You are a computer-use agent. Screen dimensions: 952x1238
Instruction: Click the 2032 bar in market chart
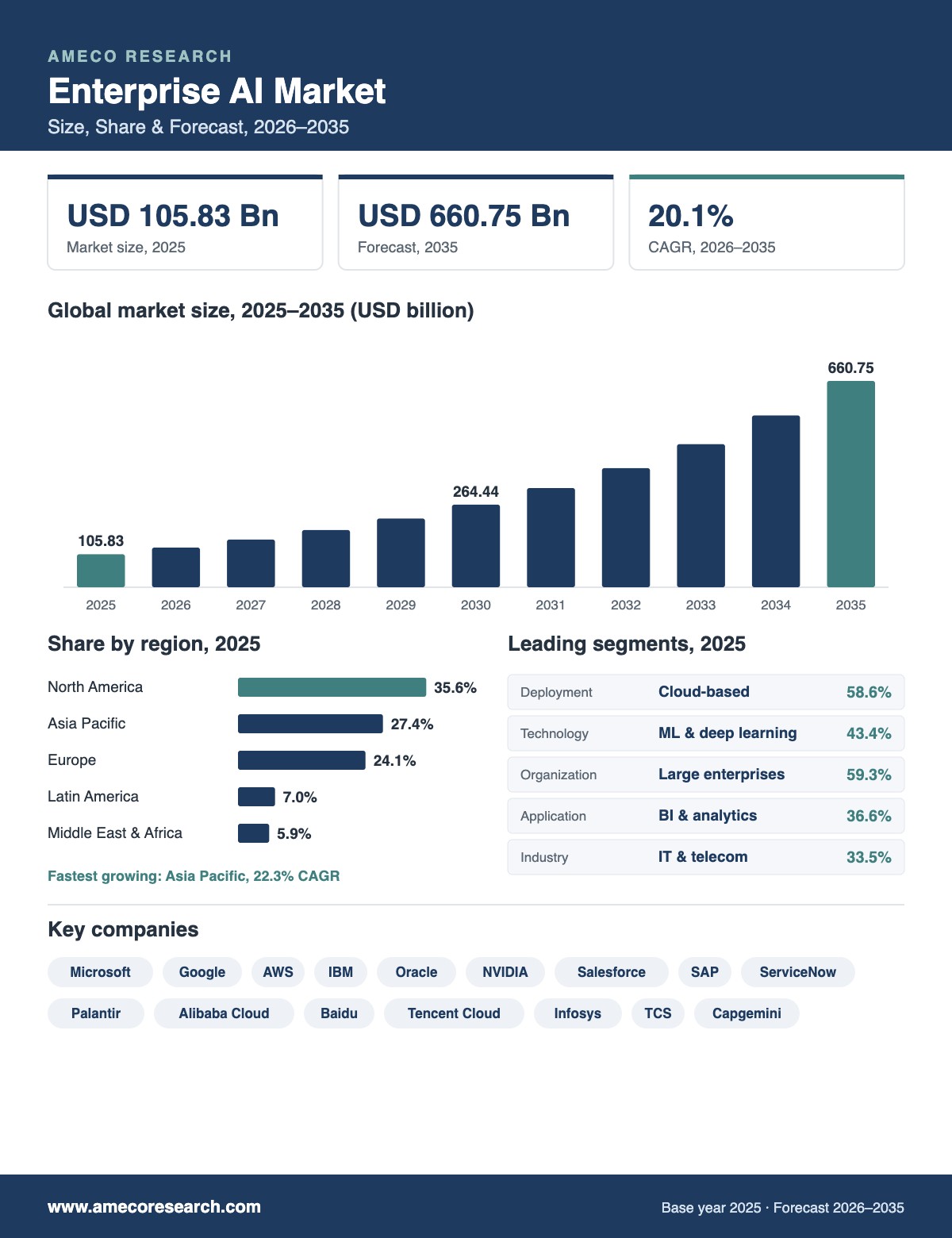[626, 528]
